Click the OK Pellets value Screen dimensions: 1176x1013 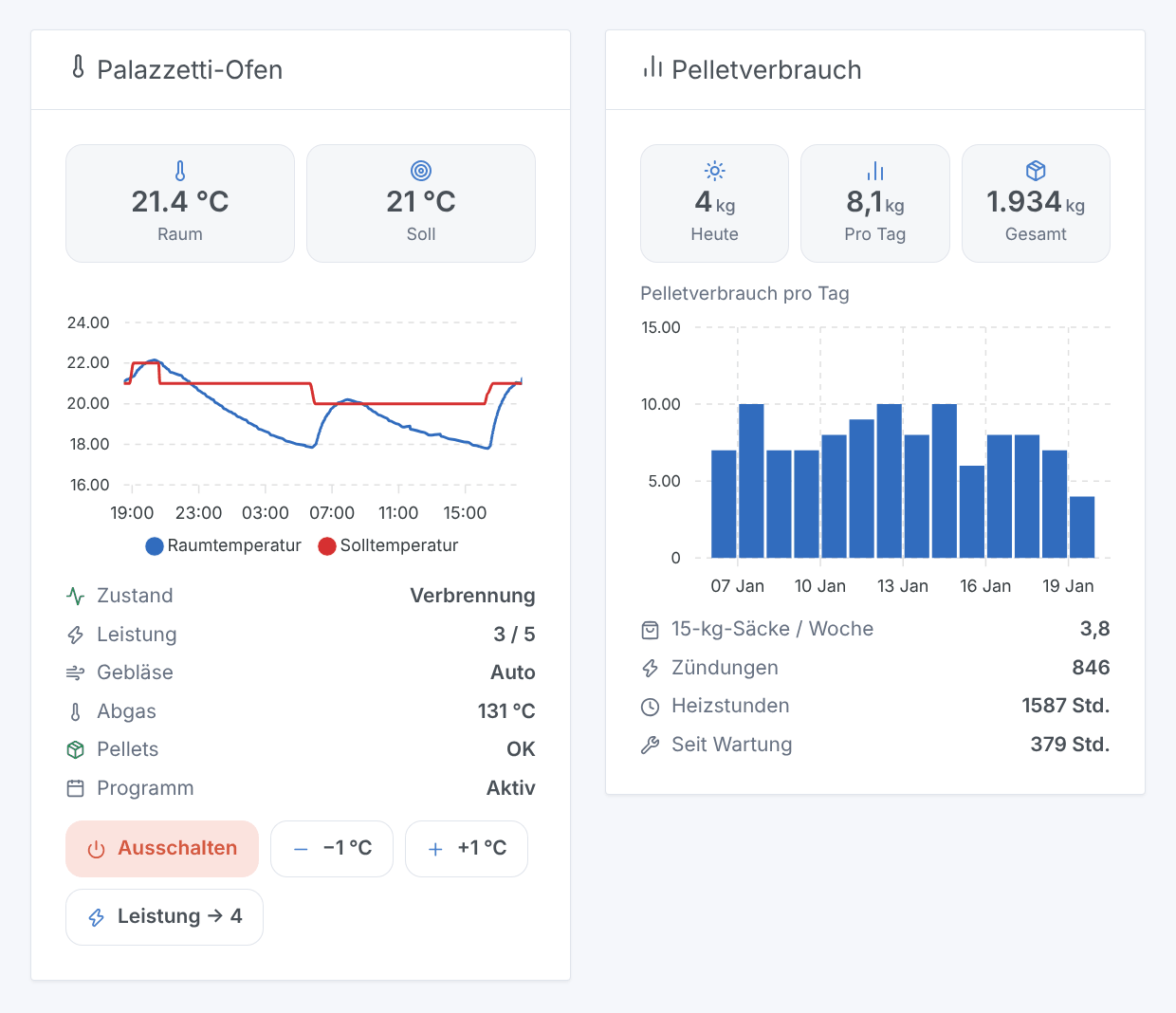521,749
